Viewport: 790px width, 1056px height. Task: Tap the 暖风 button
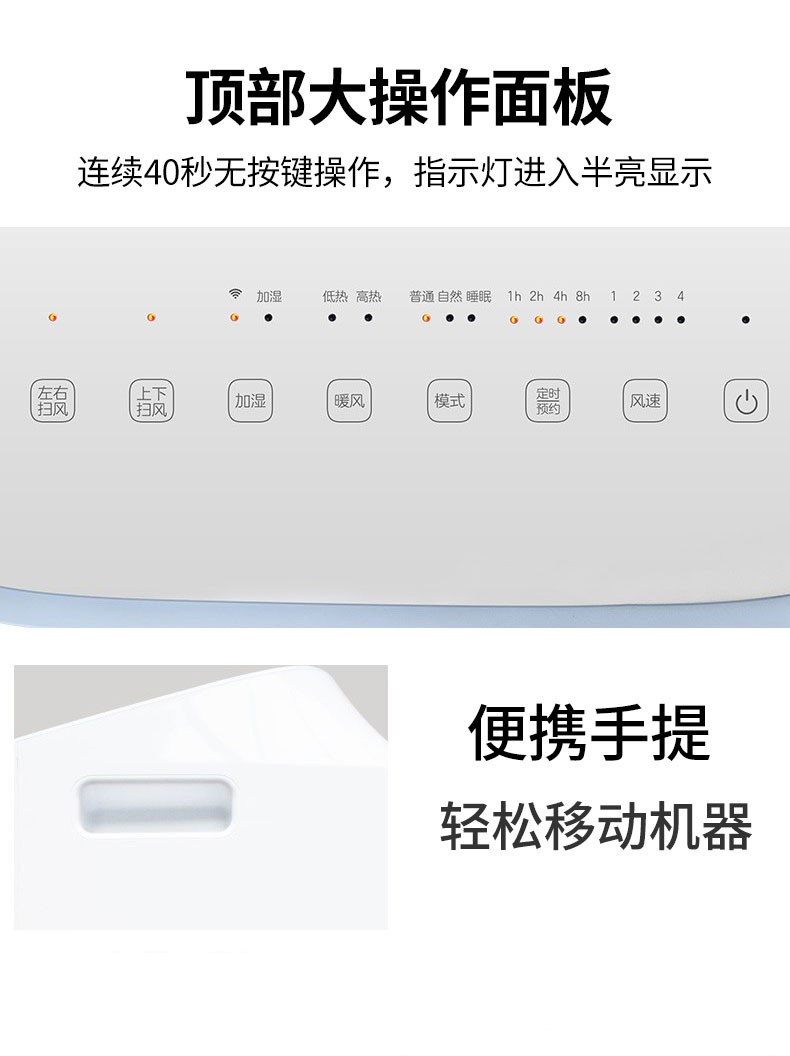click(x=350, y=401)
